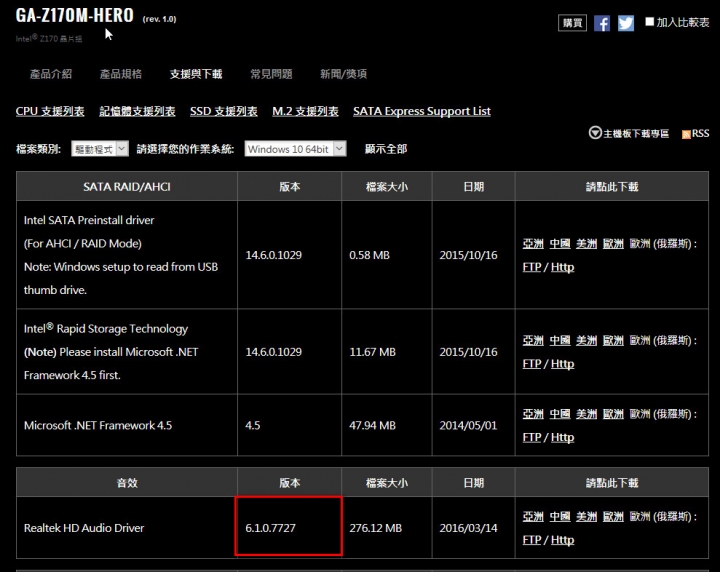Screen dimensions: 720x572
Task: Open 記憶體支援列表 memory support link
Action: click(x=137, y=112)
